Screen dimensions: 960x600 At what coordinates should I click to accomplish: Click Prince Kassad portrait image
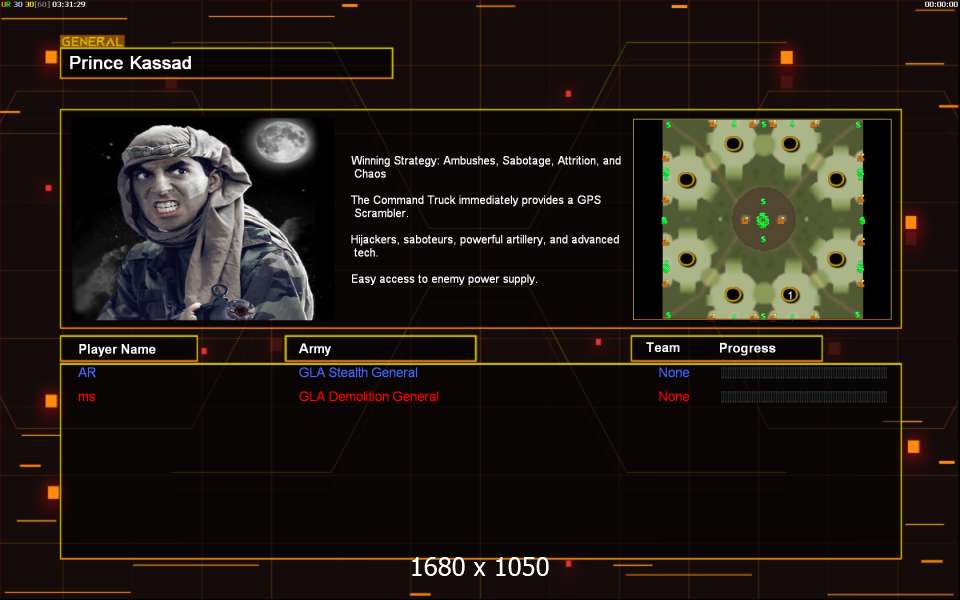point(203,219)
